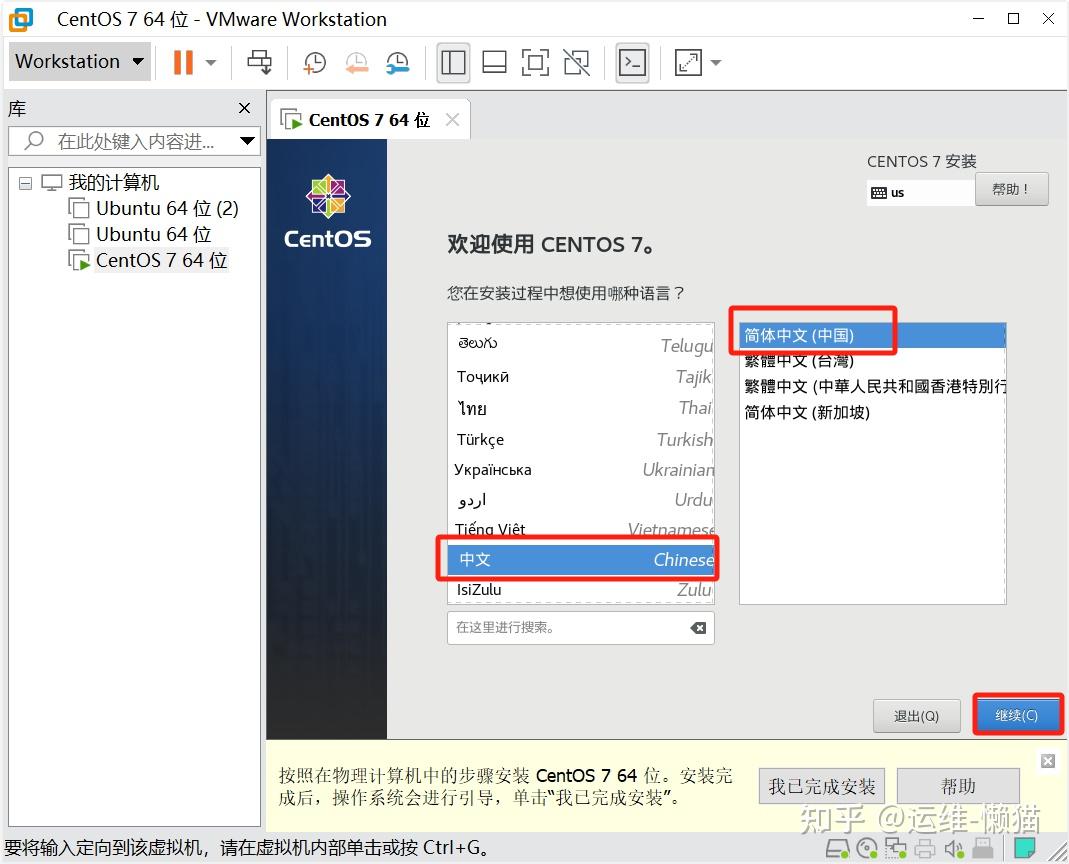This screenshot has height=864, width=1069.
Task: Toggle the thumbnail bar display
Action: 494,62
